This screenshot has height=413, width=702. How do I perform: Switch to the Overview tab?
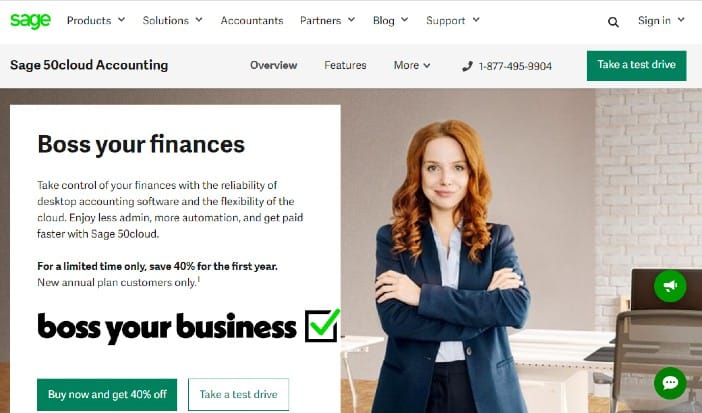tap(274, 65)
